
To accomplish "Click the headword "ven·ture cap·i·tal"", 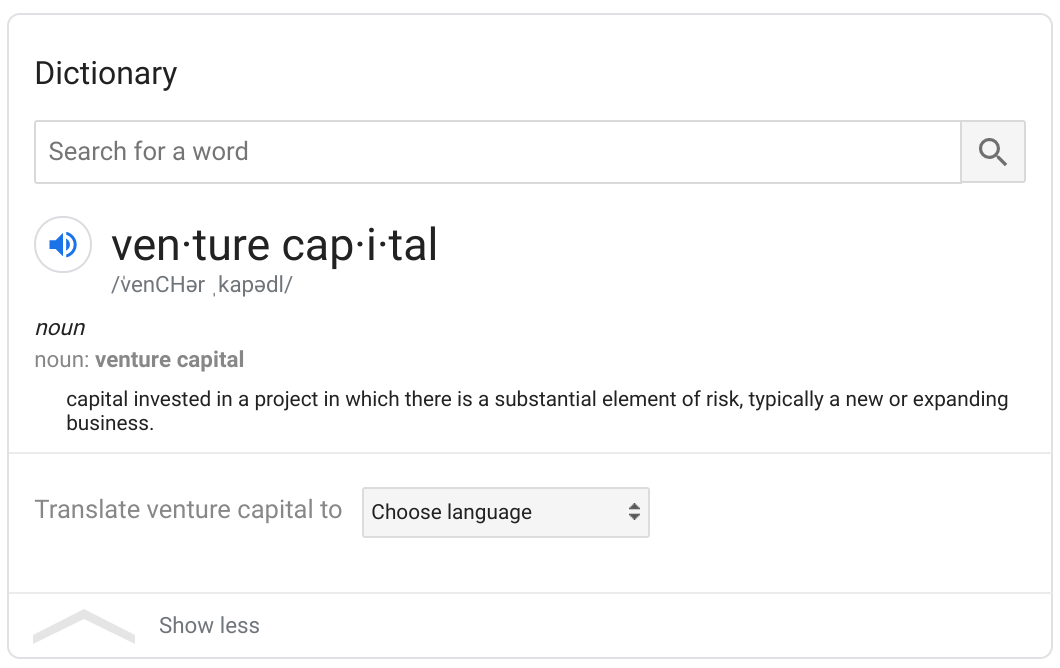I will [274, 245].
